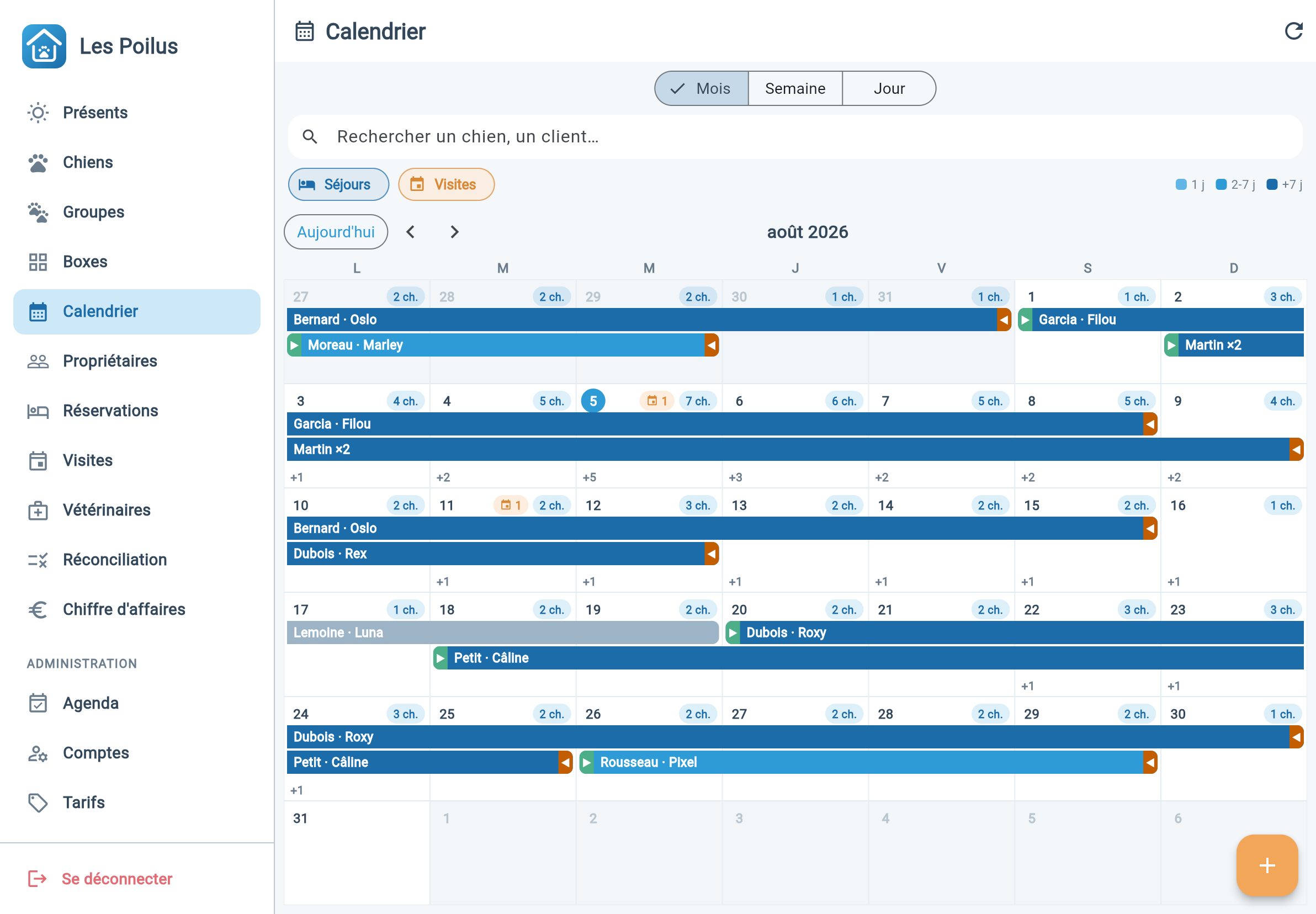Viewport: 1316px width, 914px height.
Task: Click the visit badge on August 11
Action: (x=510, y=505)
